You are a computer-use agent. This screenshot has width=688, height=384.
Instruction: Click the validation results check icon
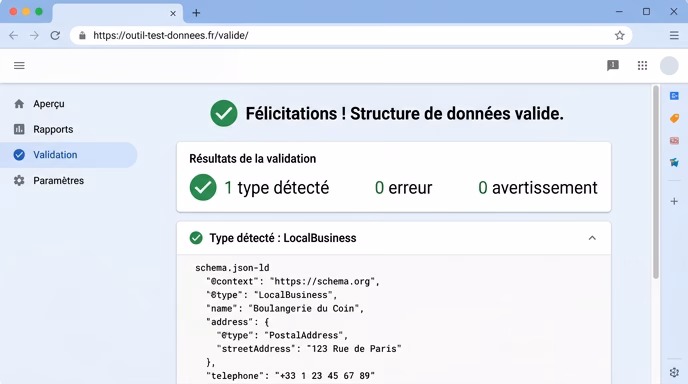coord(203,187)
